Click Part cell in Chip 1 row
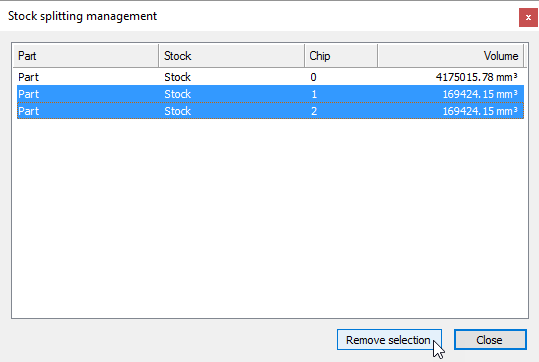Screen dimensions: 539x362 (x=29, y=94)
